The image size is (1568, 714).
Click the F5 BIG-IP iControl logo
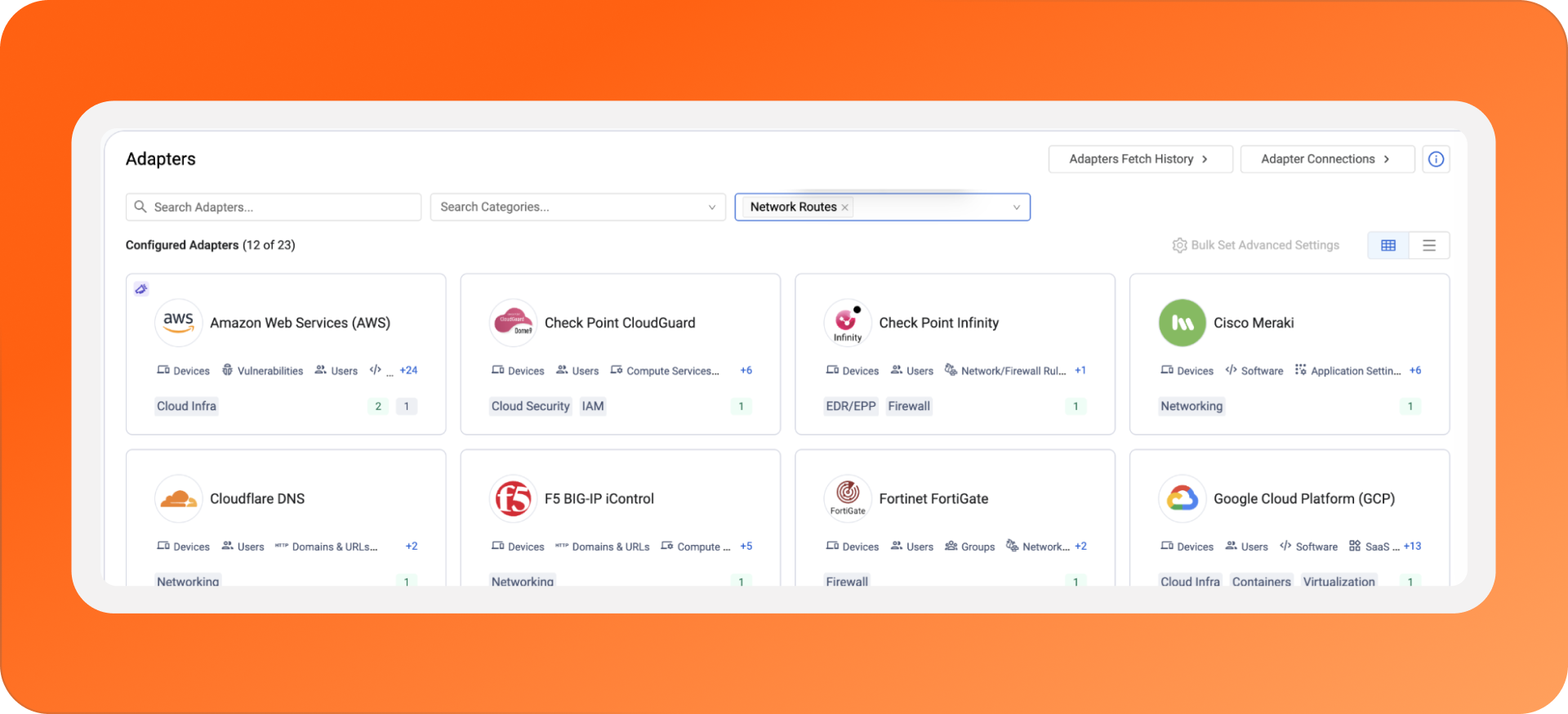(x=513, y=498)
